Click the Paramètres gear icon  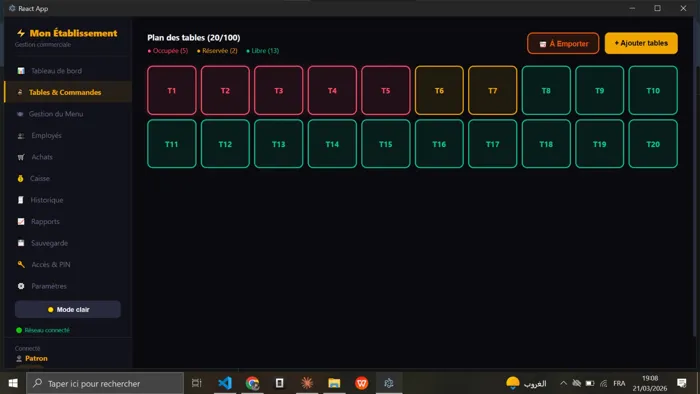pyautogui.click(x=21, y=286)
